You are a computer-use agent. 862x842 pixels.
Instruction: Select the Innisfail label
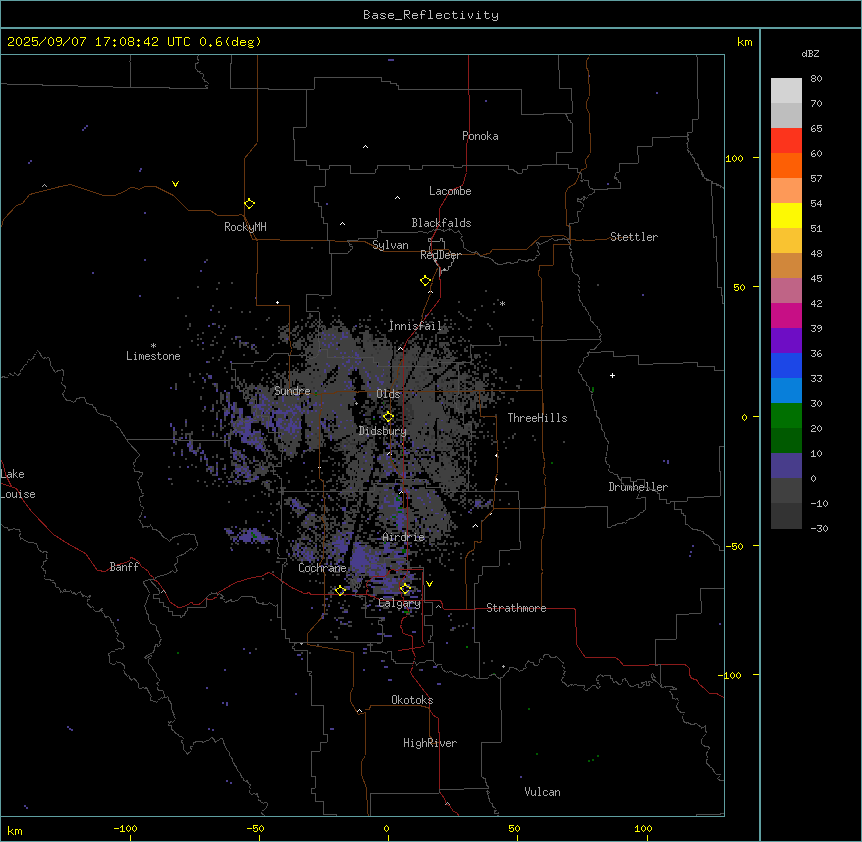416,326
